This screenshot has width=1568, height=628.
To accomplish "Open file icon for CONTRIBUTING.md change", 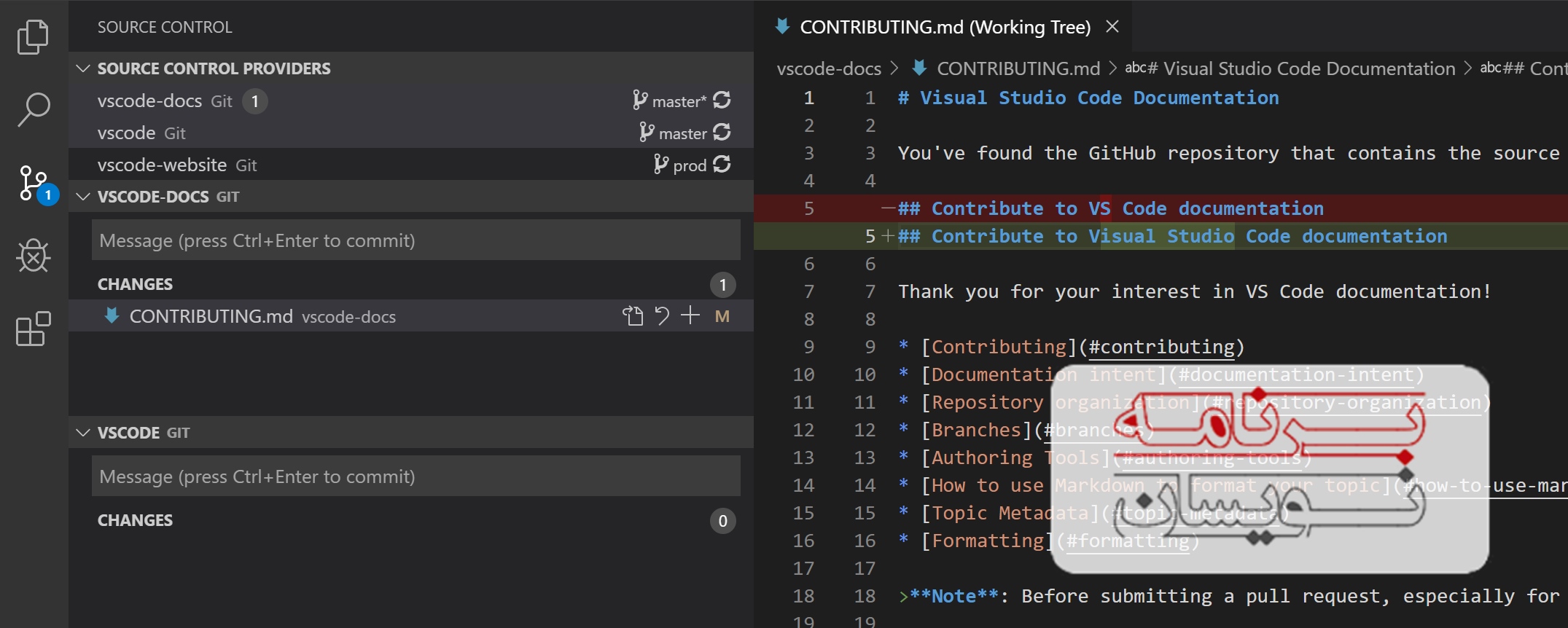I will point(633,316).
